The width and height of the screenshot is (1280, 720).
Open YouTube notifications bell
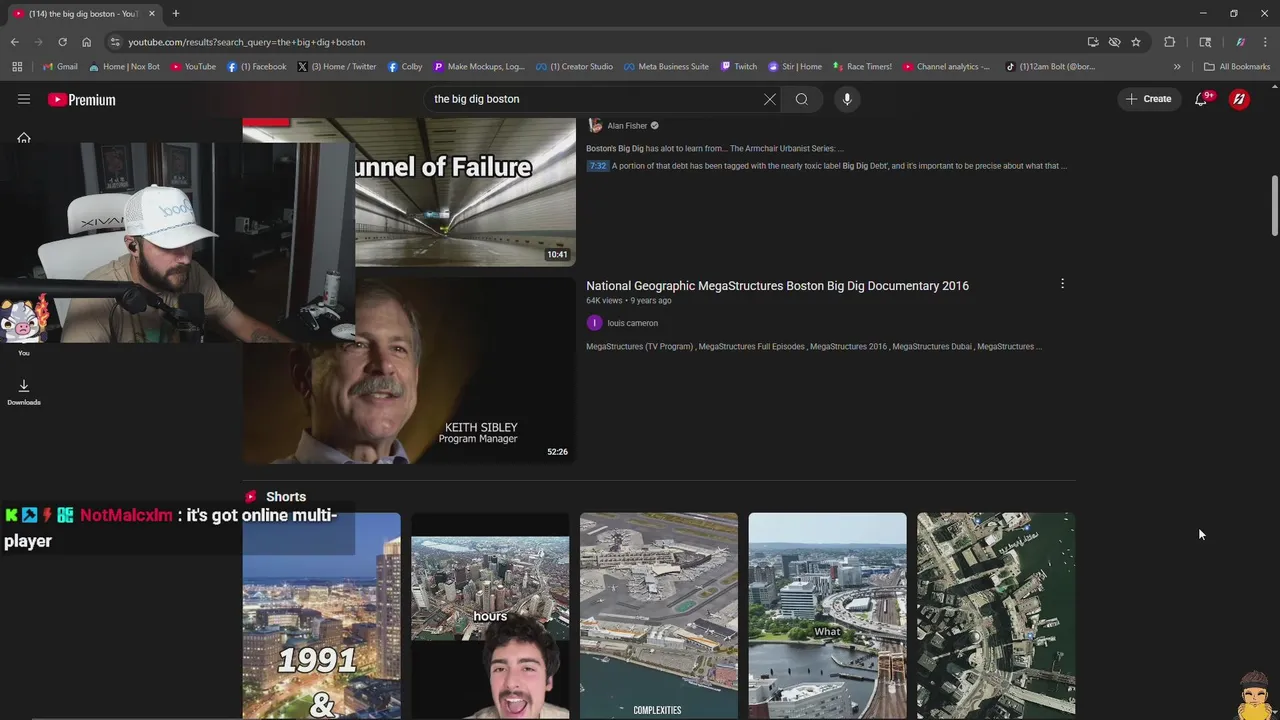pos(1201,99)
